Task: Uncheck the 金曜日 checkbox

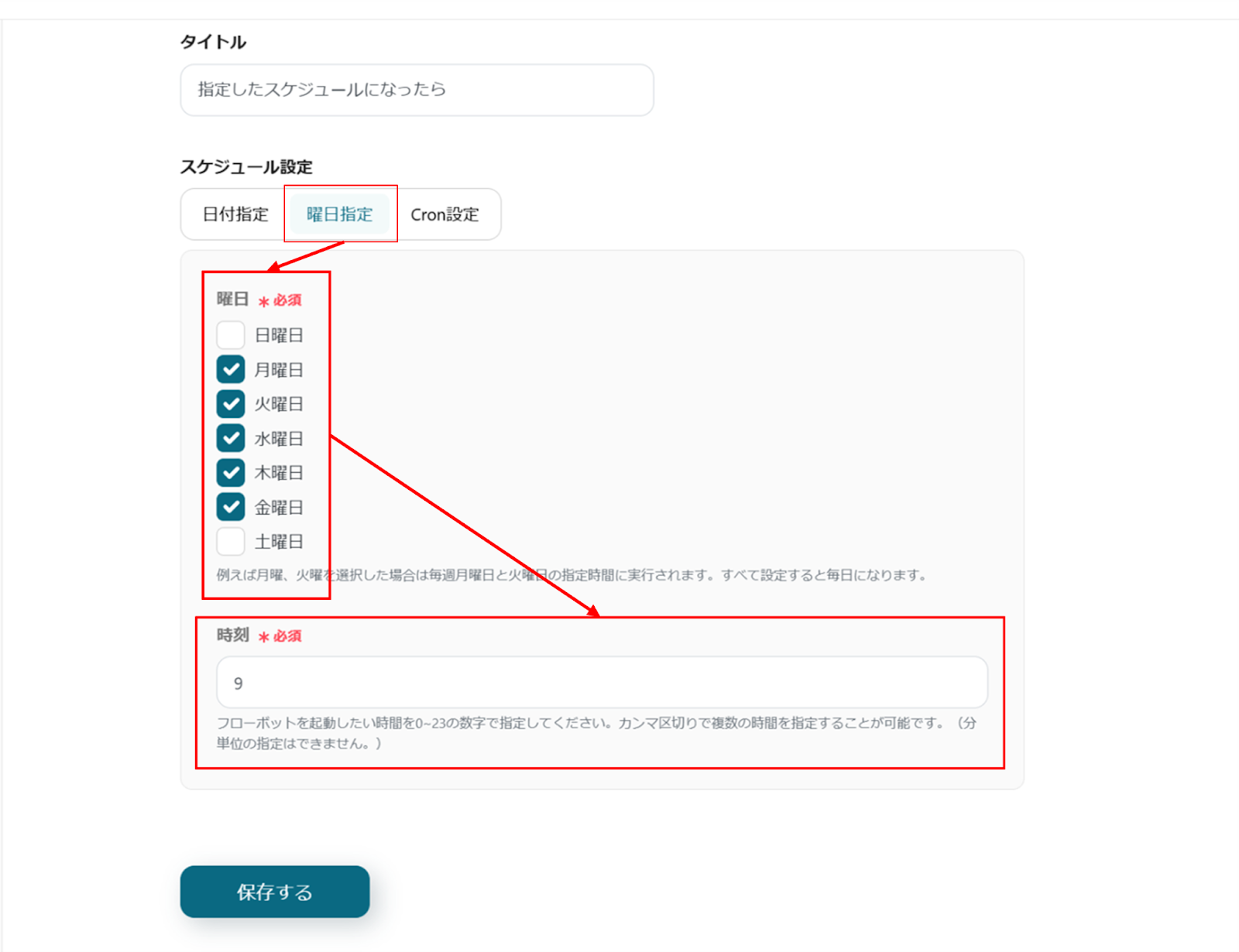Action: (x=231, y=507)
